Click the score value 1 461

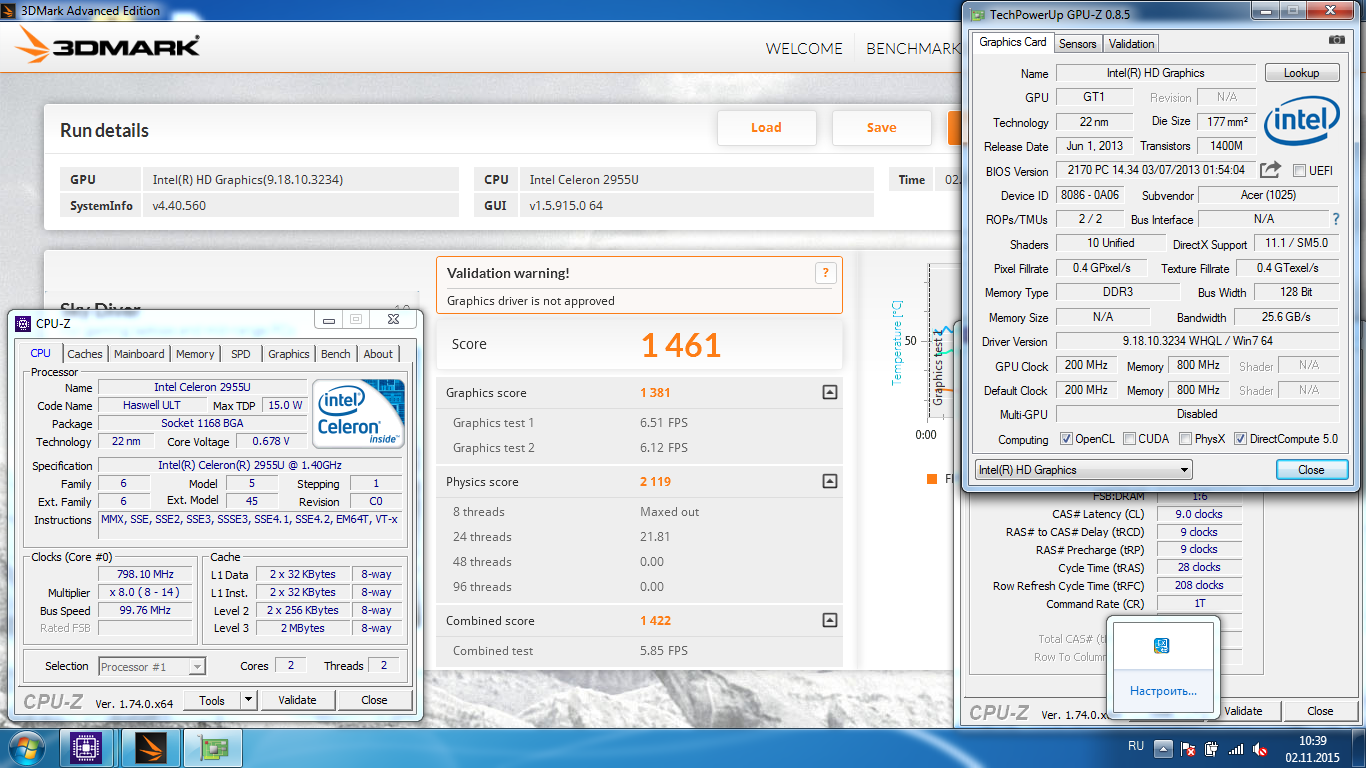coord(680,345)
